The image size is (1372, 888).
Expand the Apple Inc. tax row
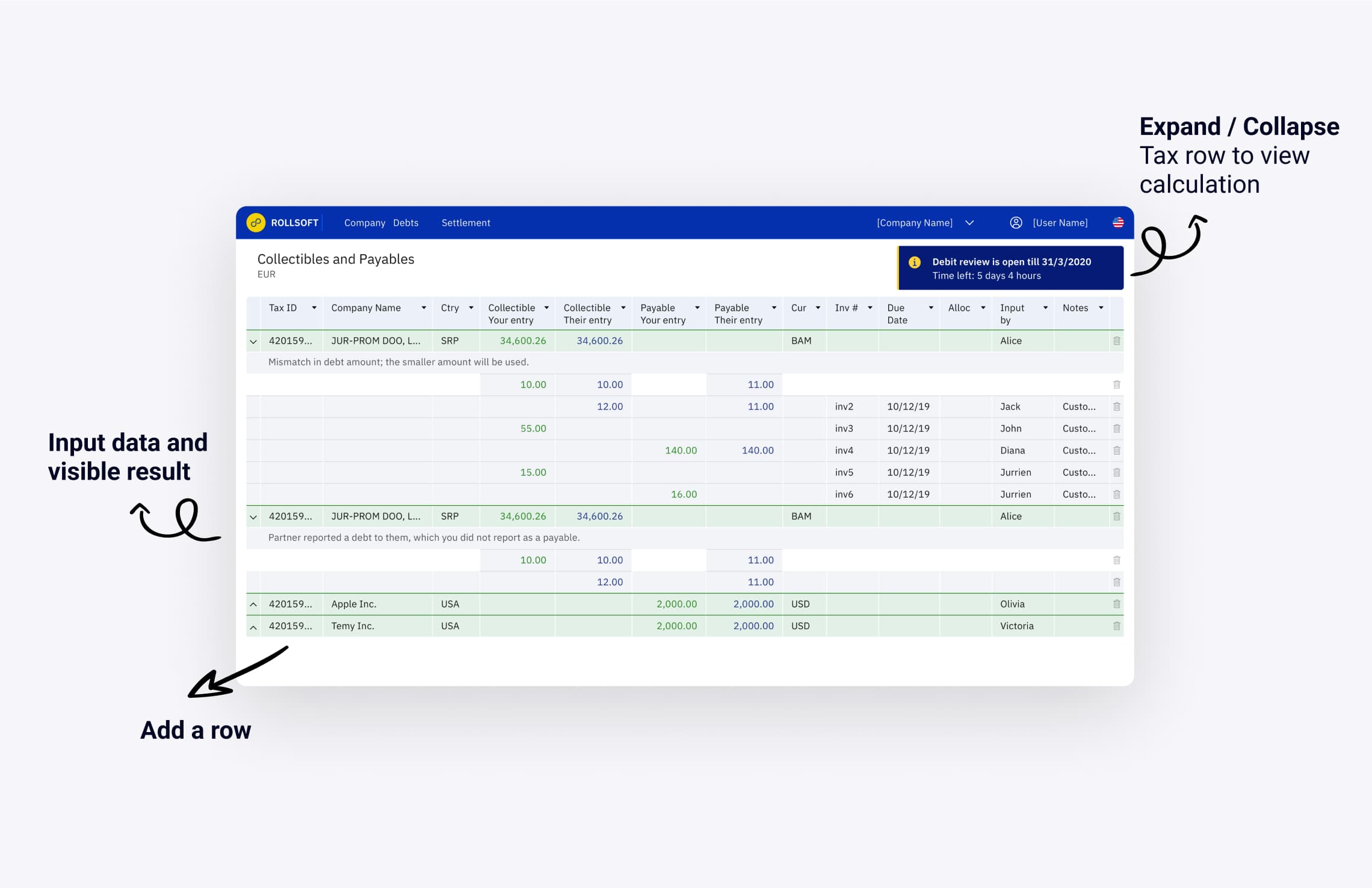(253, 604)
